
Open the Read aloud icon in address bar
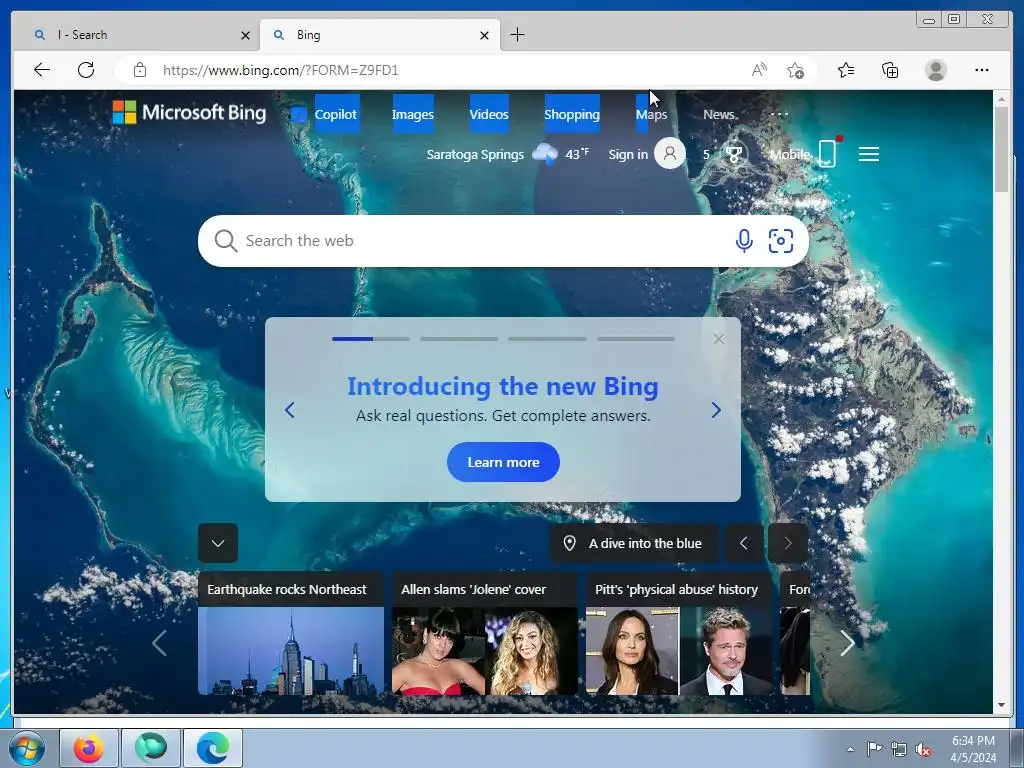click(x=759, y=70)
